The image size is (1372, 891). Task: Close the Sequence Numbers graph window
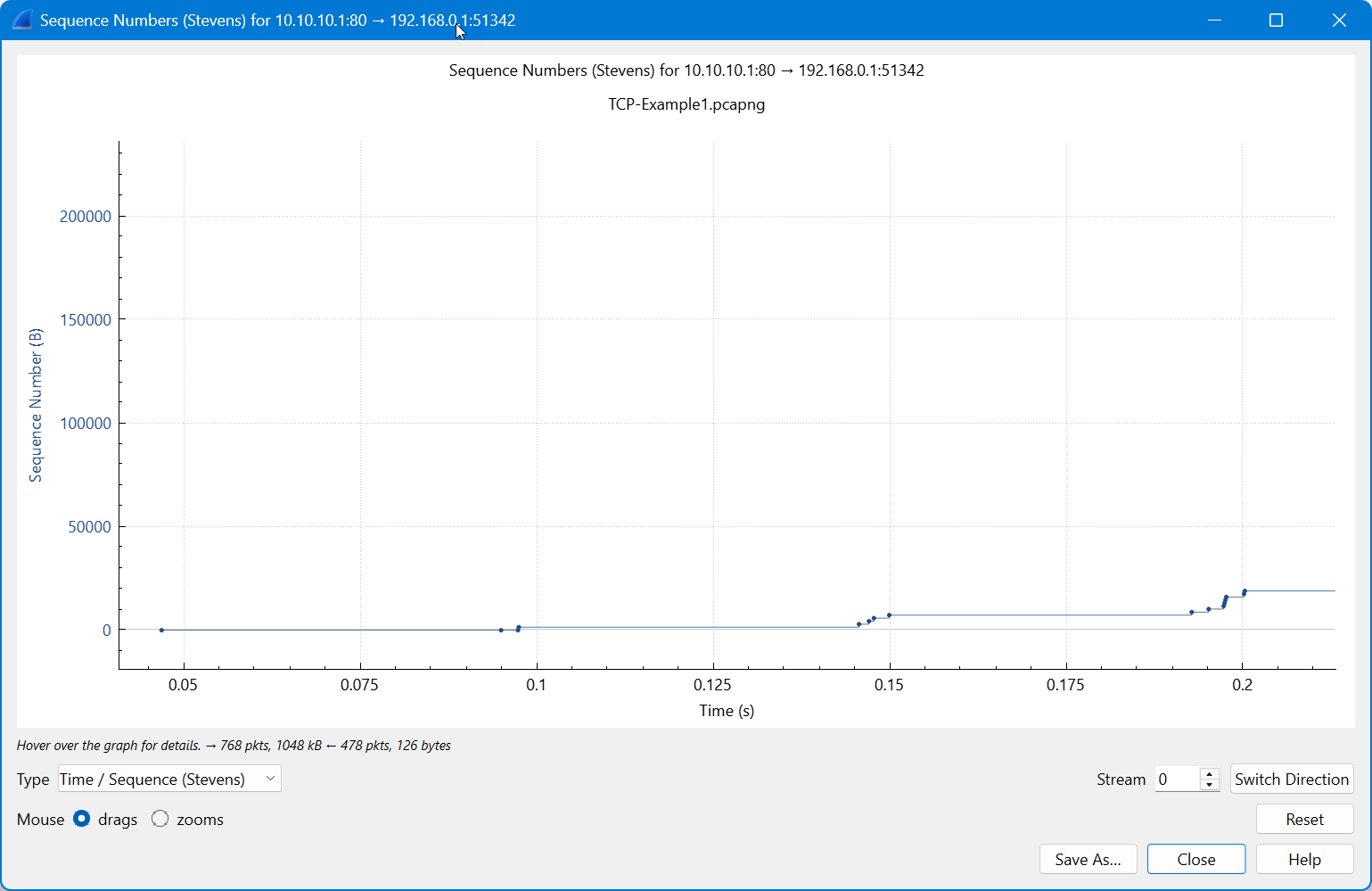(x=1195, y=859)
